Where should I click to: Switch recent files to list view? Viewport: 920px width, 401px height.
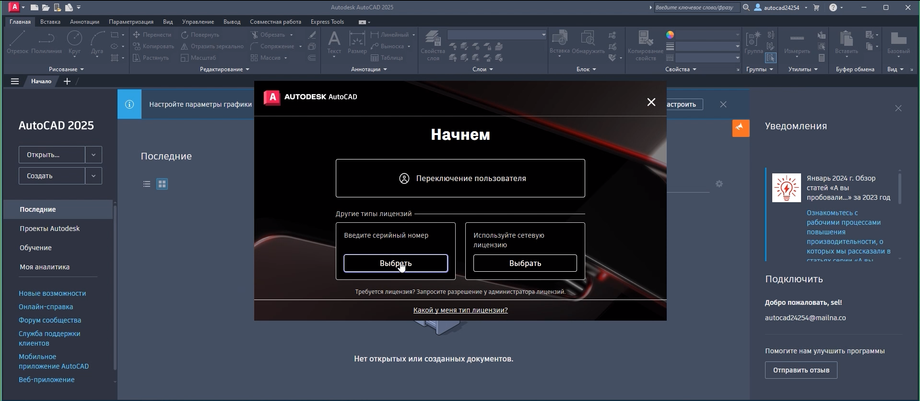(147, 184)
